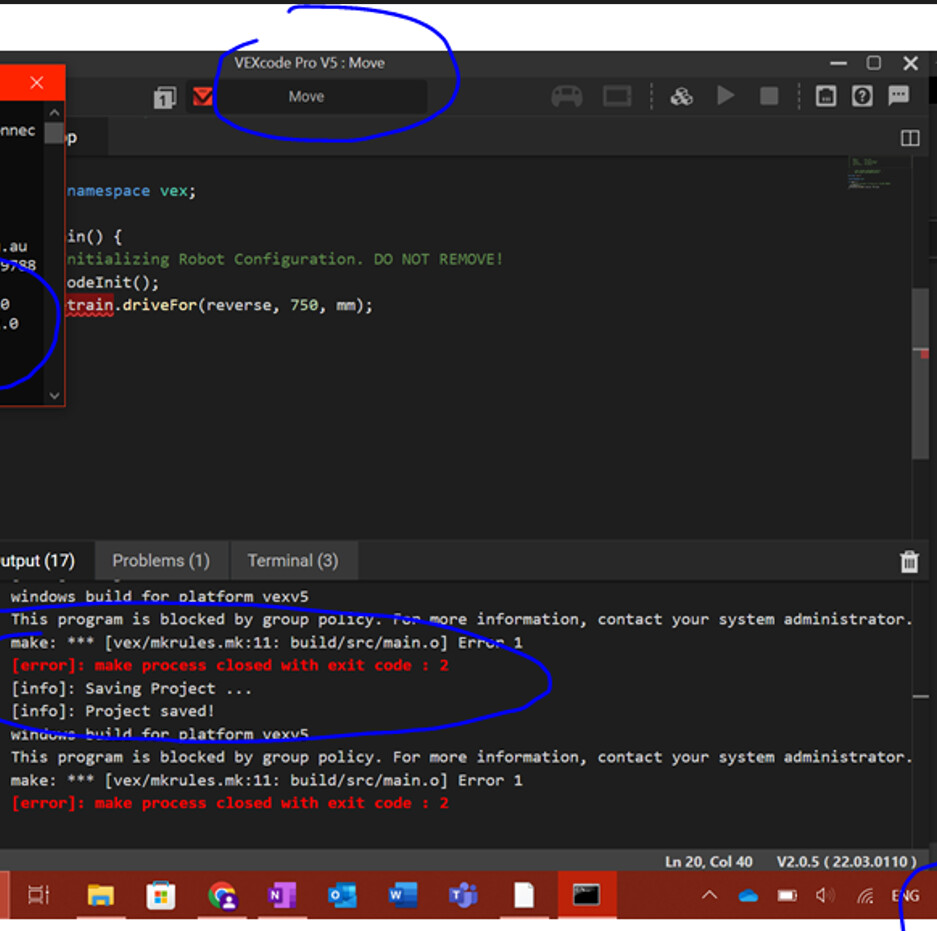The height and width of the screenshot is (931, 937).
Task: Click the '[info]: Saving Project ...' output line
Action: coord(131,688)
